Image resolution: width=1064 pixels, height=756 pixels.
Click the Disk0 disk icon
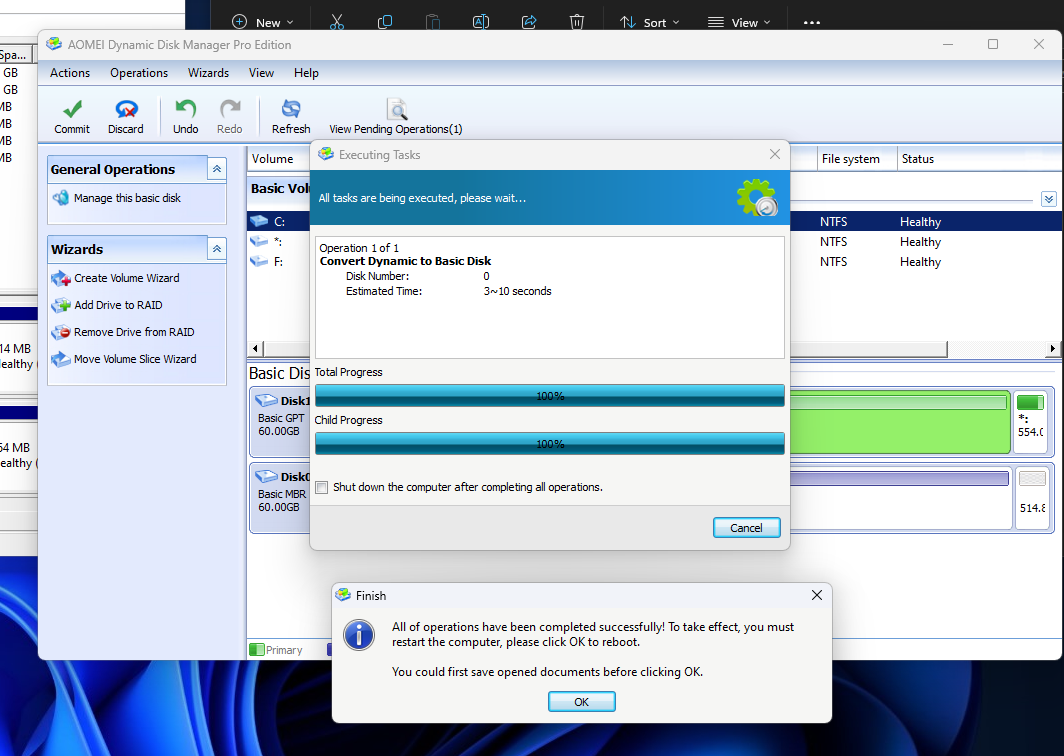click(266, 476)
